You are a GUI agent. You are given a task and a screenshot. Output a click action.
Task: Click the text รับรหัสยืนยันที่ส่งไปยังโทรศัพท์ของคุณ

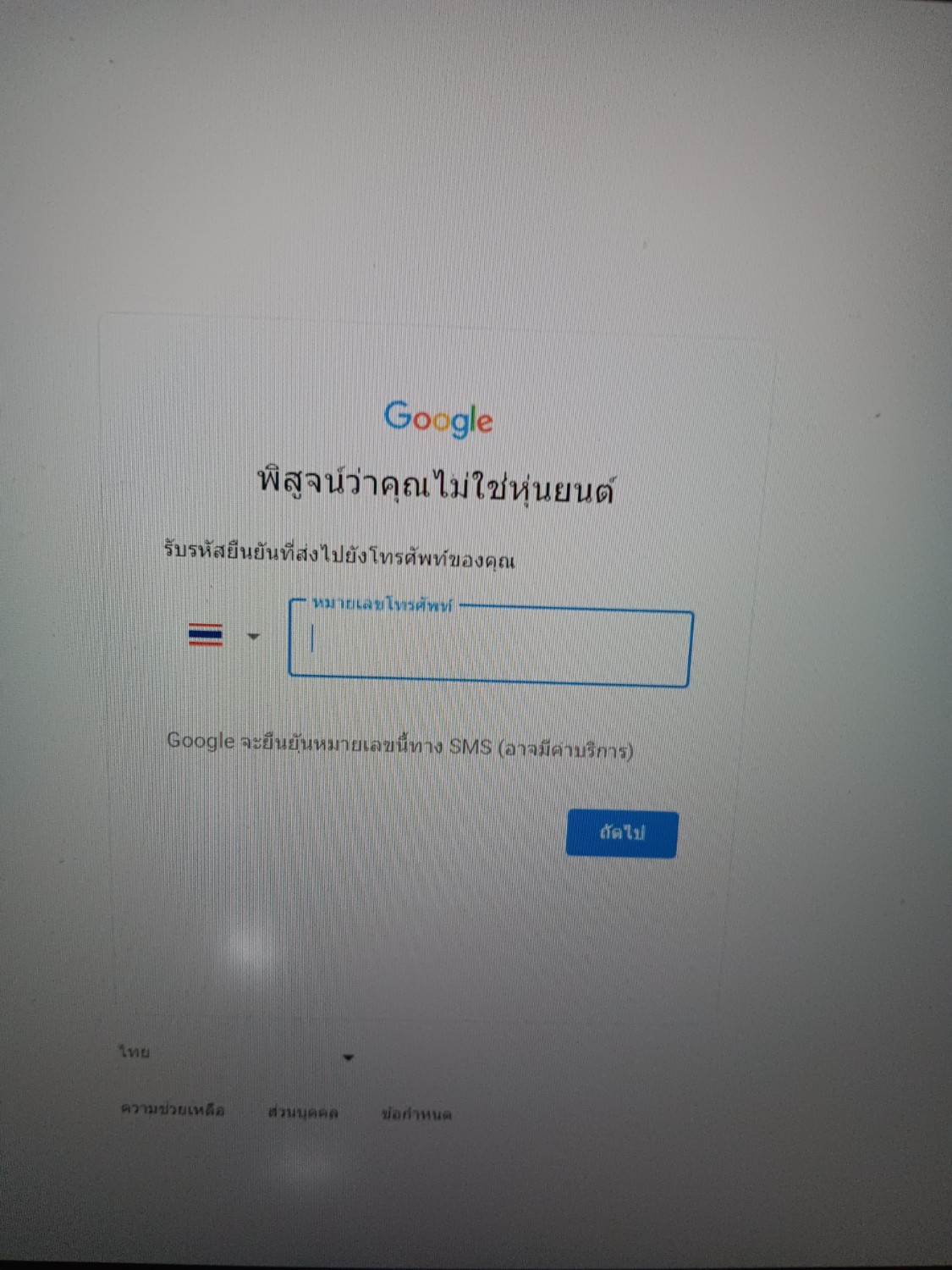pos(339,555)
